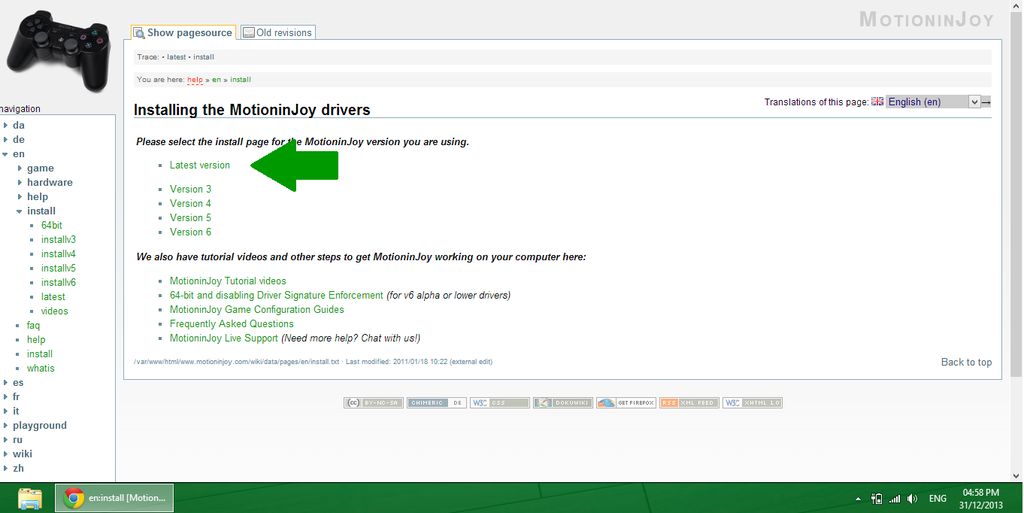
Task: Open the 'latest' navigation page
Action: (x=53, y=297)
